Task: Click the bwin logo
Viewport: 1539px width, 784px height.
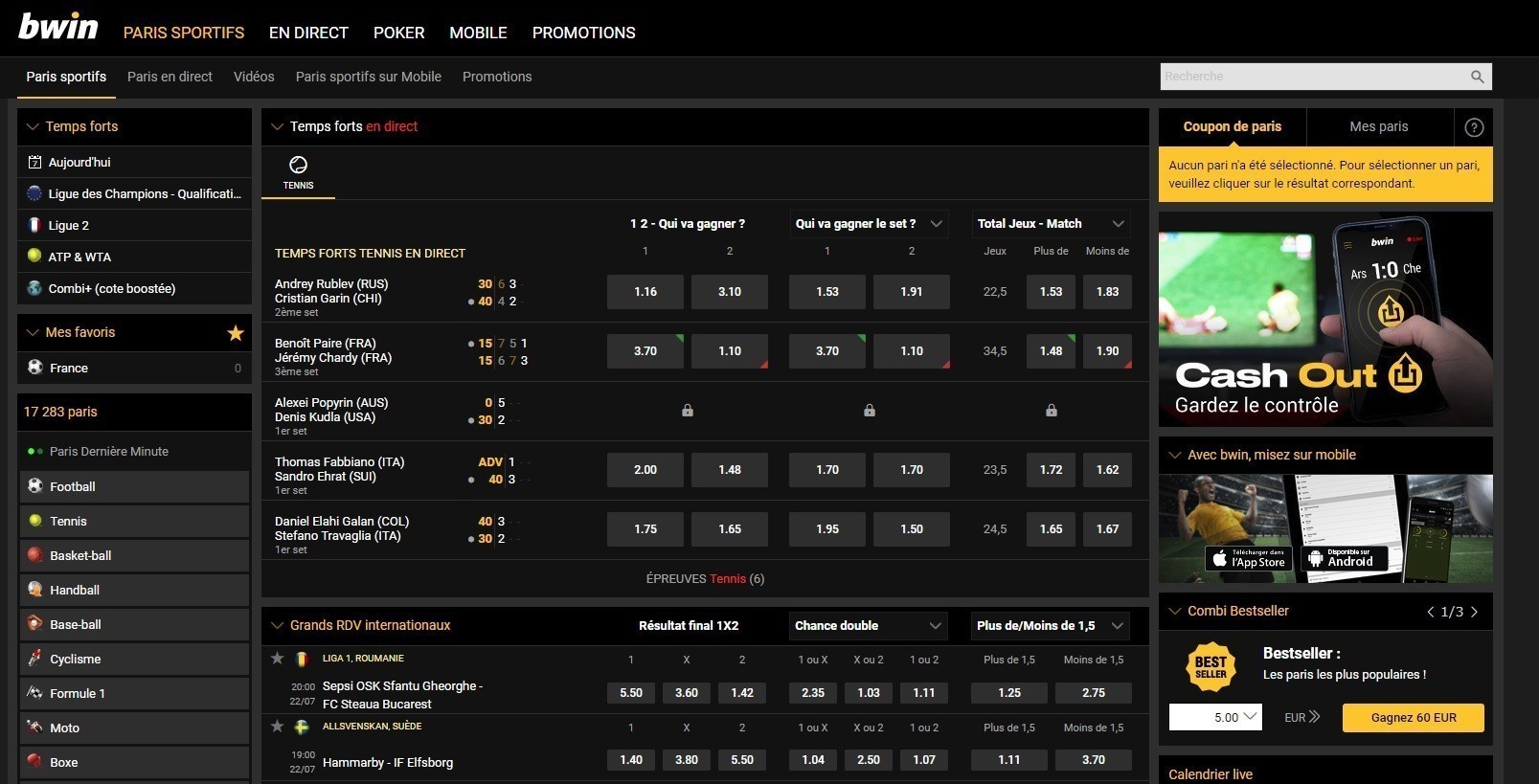Action: (x=58, y=27)
